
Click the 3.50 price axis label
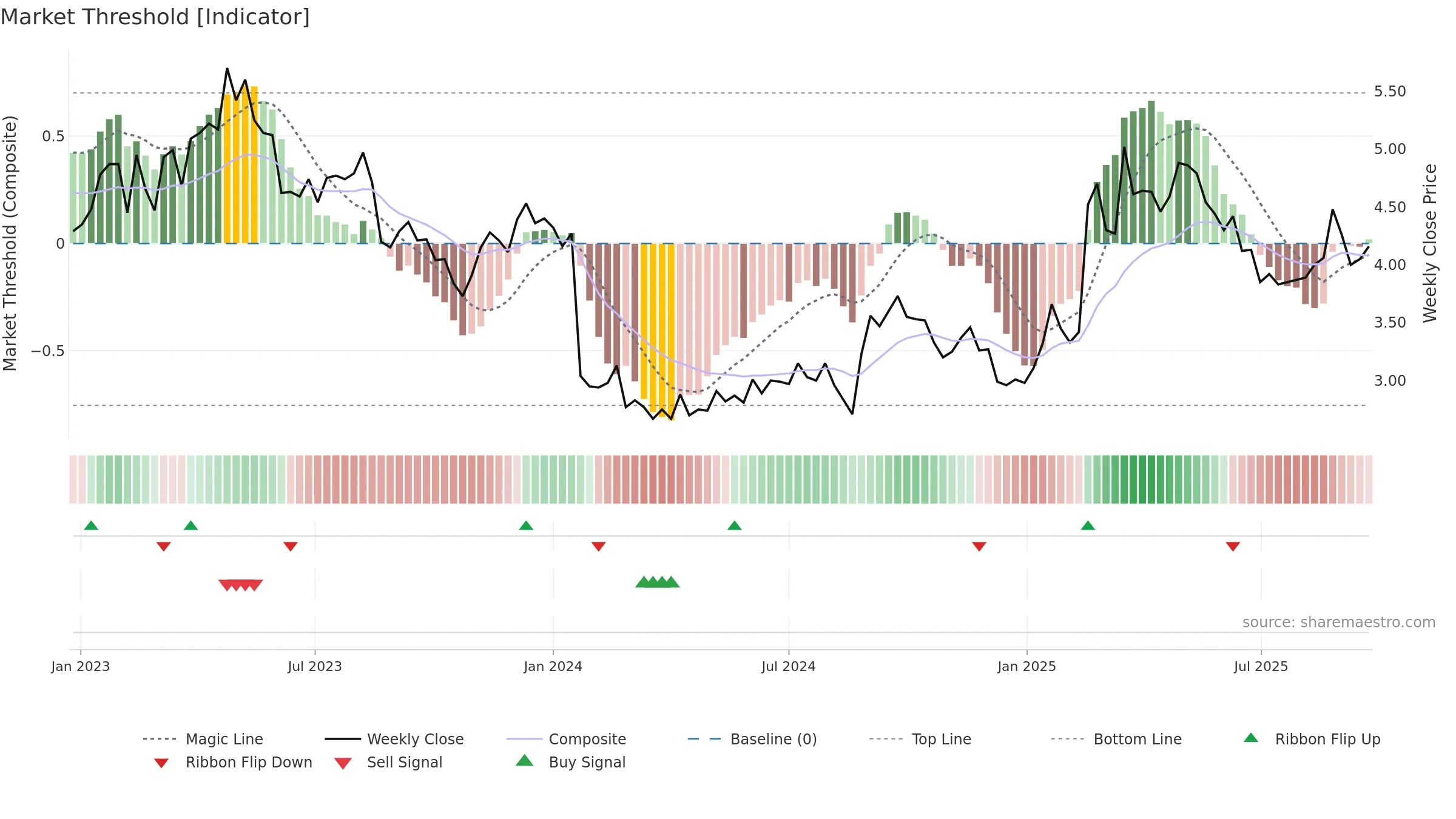(1390, 323)
